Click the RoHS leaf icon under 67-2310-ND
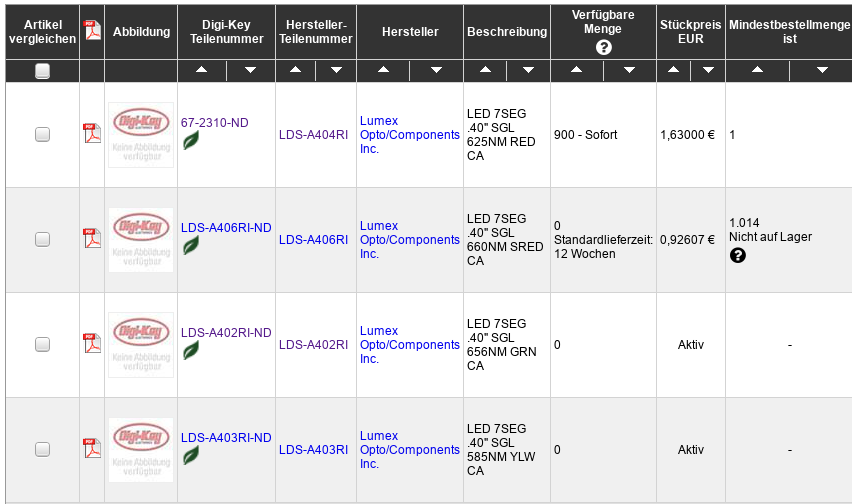This screenshot has height=504, width=852. tap(190, 140)
